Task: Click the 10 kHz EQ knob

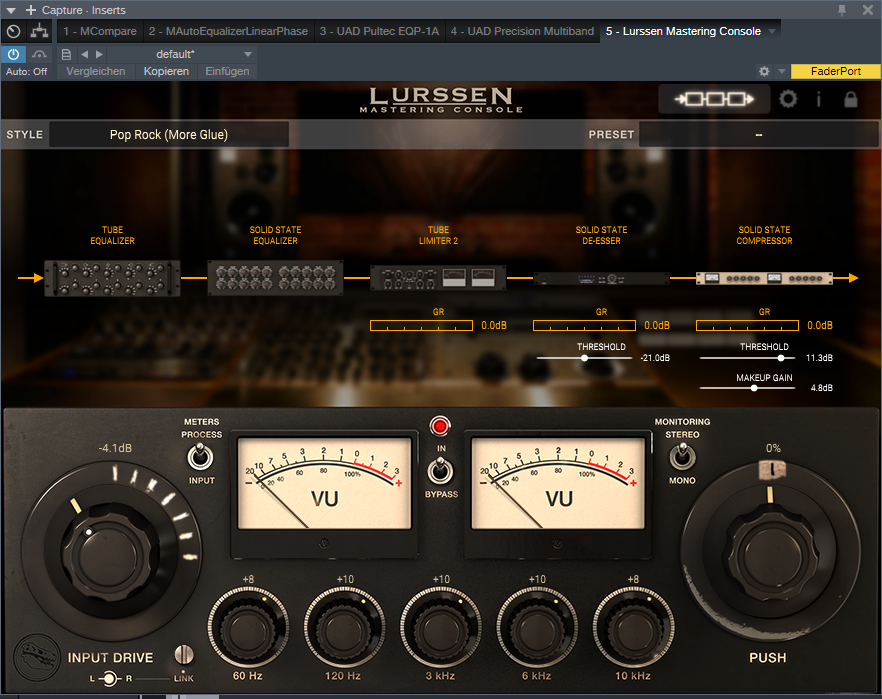Action: (x=633, y=628)
